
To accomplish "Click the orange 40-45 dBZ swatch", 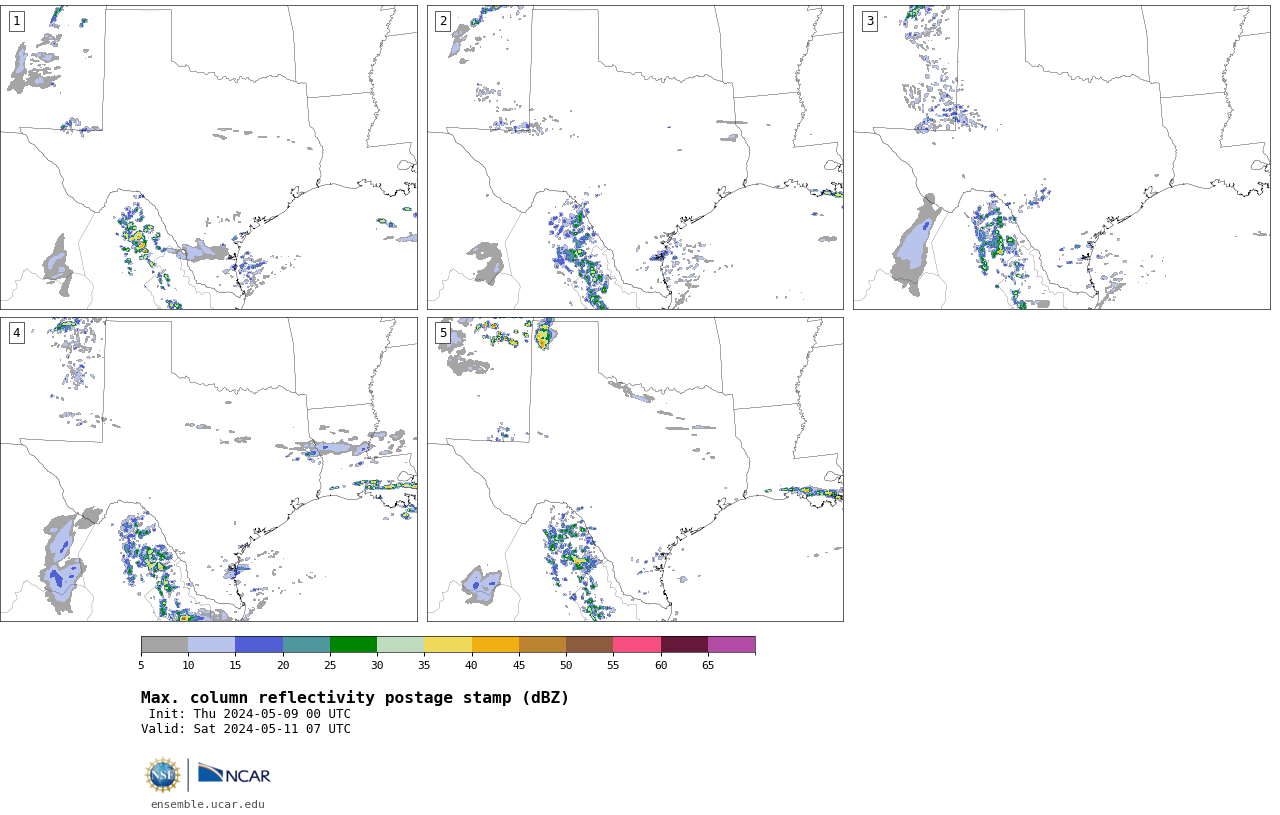I will (x=495, y=644).
